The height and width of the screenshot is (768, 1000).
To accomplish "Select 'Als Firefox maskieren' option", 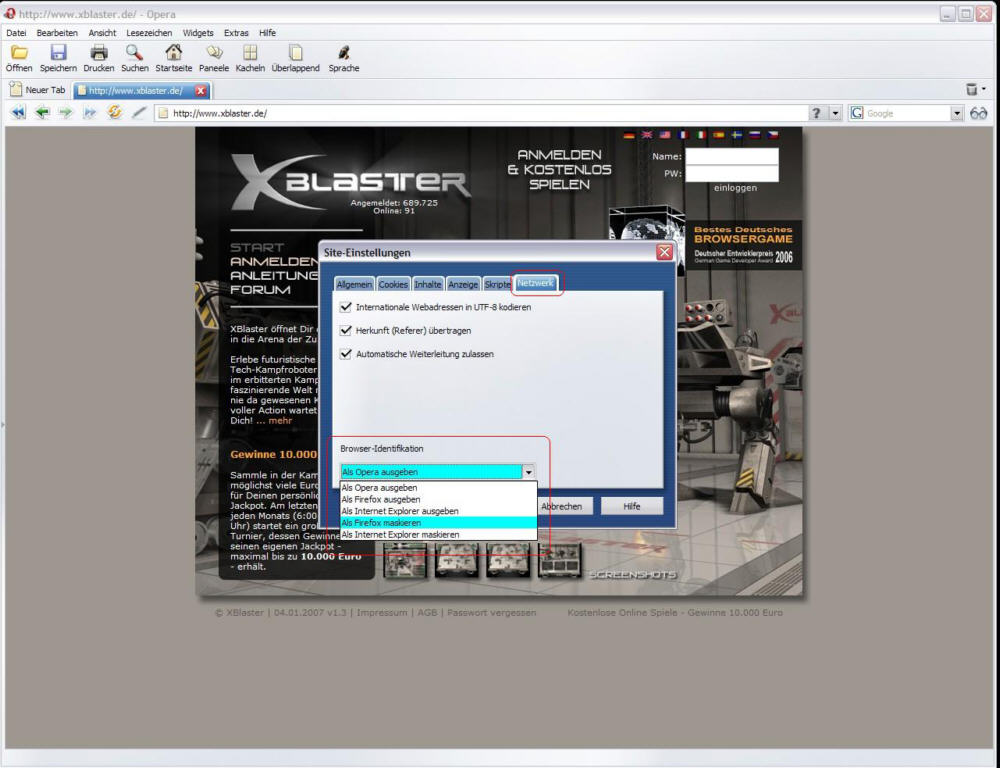I will click(x=439, y=523).
